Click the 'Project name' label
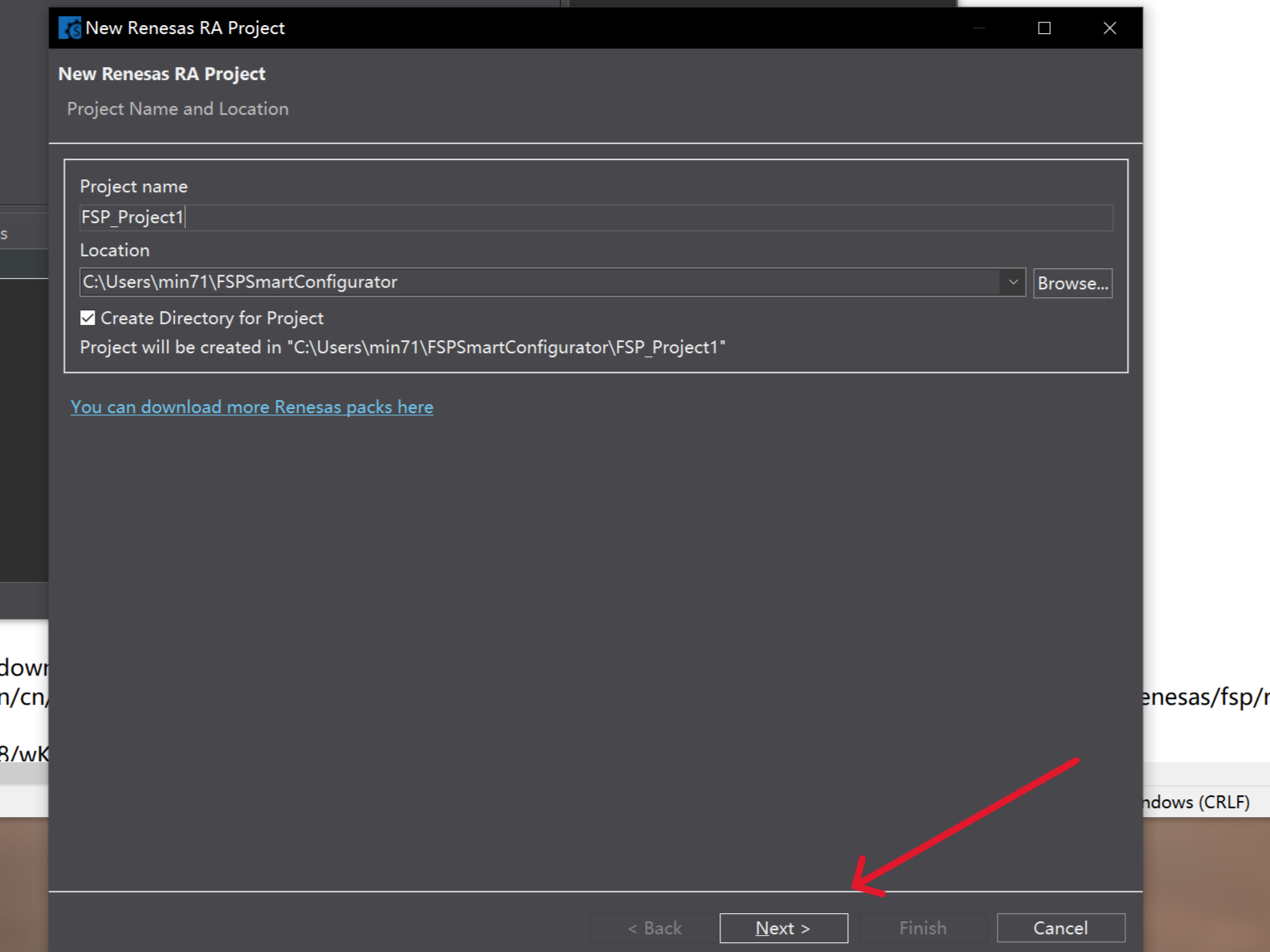Viewport: 1270px width, 952px height. point(134,187)
